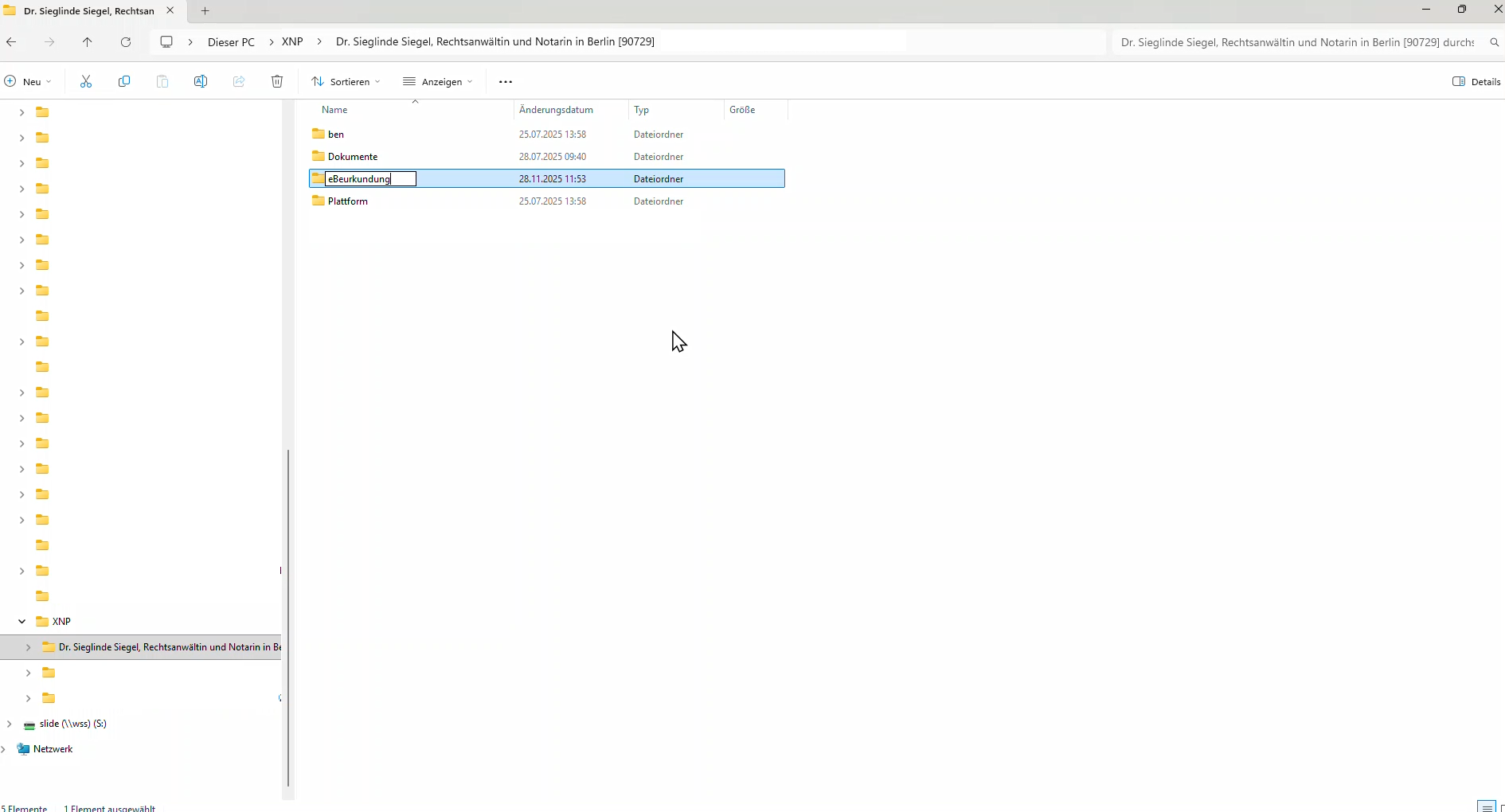Open the three-dots more options menu
Image resolution: width=1505 pixels, height=812 pixels.
(x=506, y=81)
